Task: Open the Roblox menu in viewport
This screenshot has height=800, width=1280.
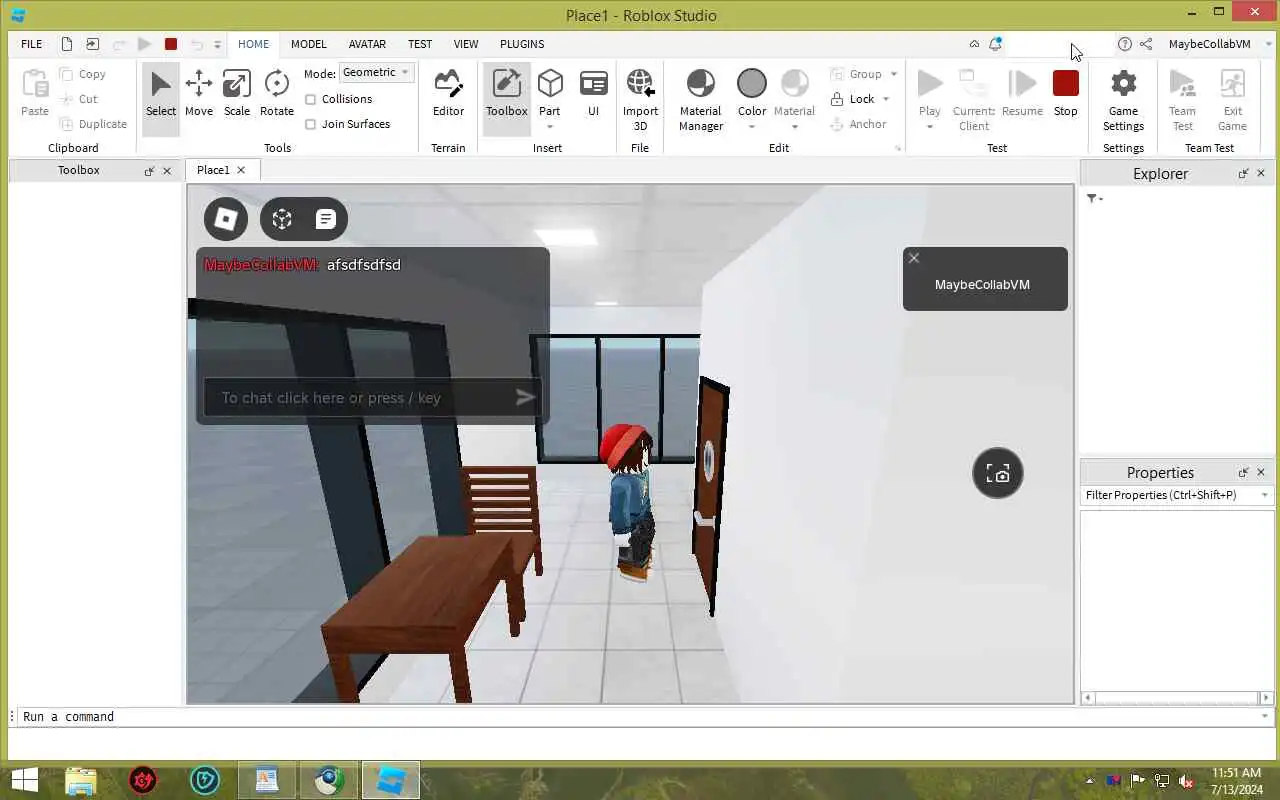Action: click(x=226, y=219)
